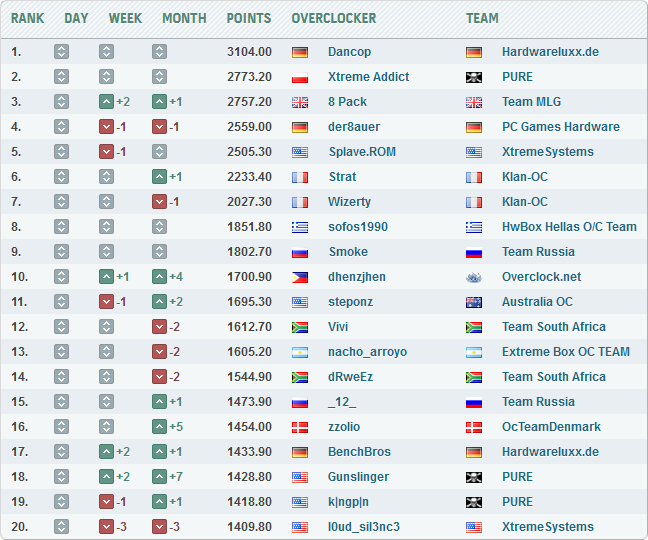
Task: Click the RANK column header
Action: pyautogui.click(x=27, y=18)
